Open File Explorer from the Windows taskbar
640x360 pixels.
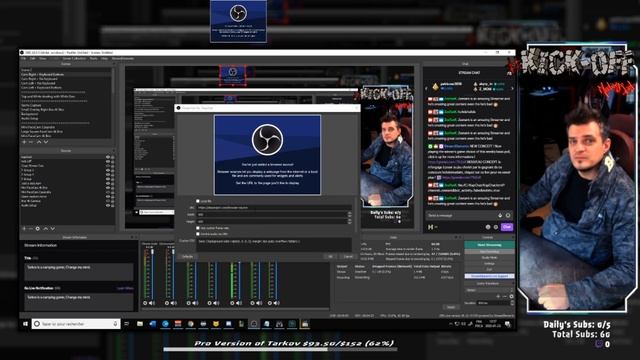tap(140, 324)
